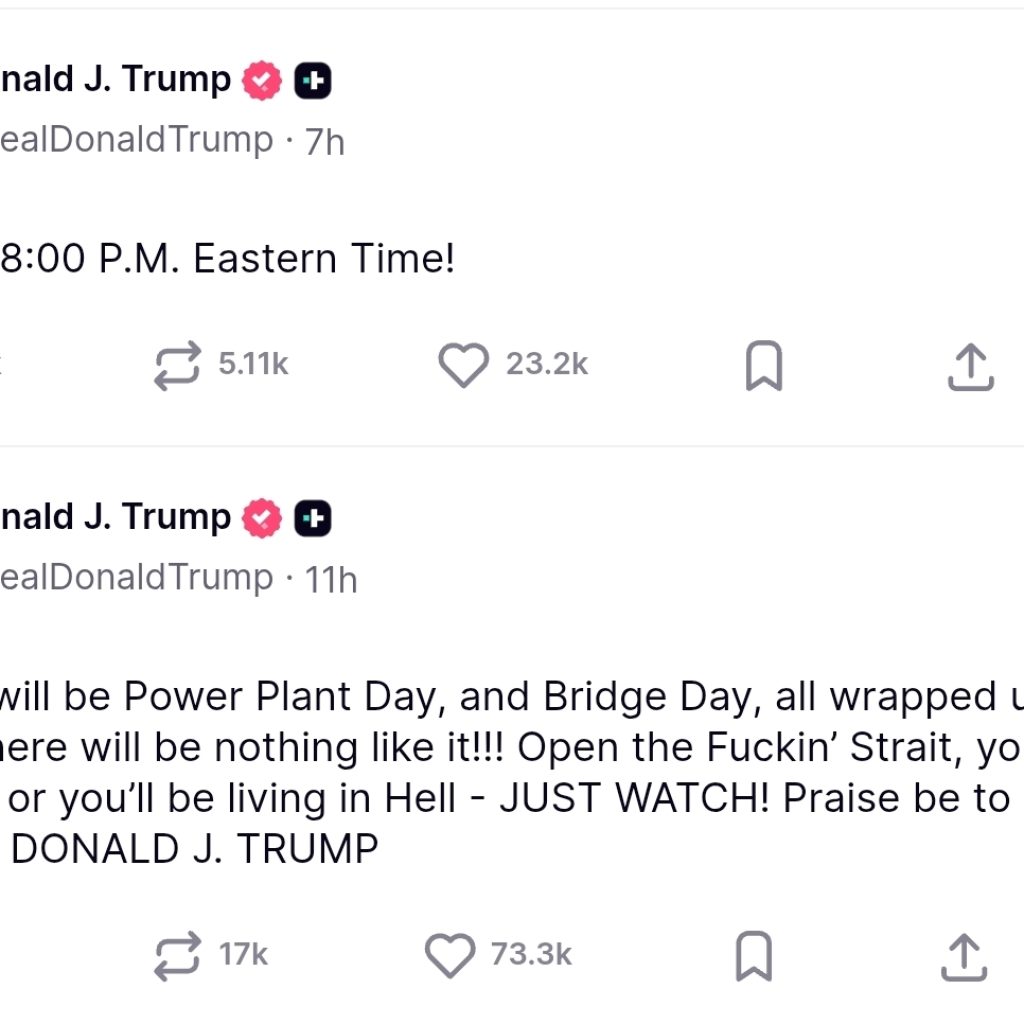This screenshot has width=1024, height=1024.
Task: ReTruth the "Power Plant Day" post
Action: pyautogui.click(x=177, y=956)
